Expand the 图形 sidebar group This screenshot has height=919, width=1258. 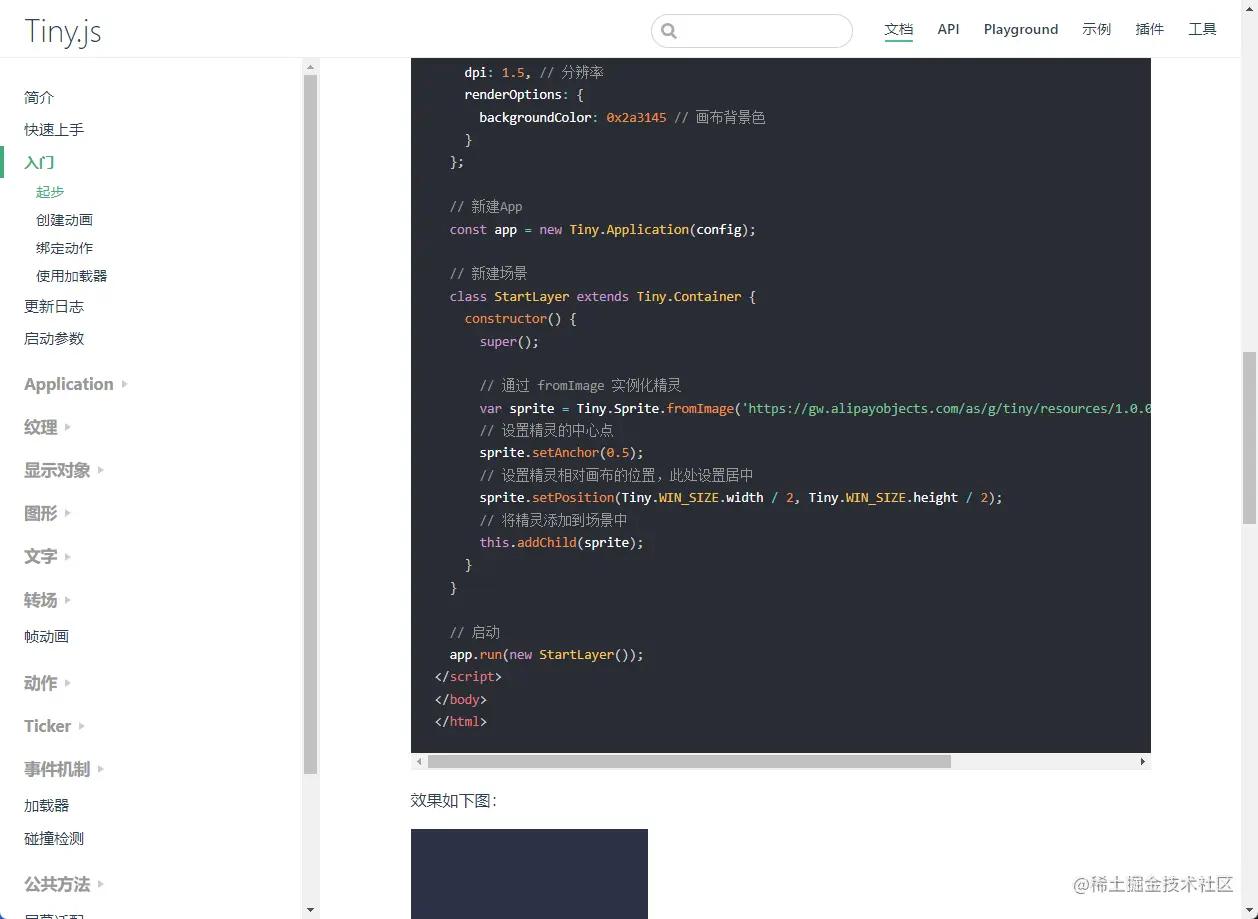(48, 513)
